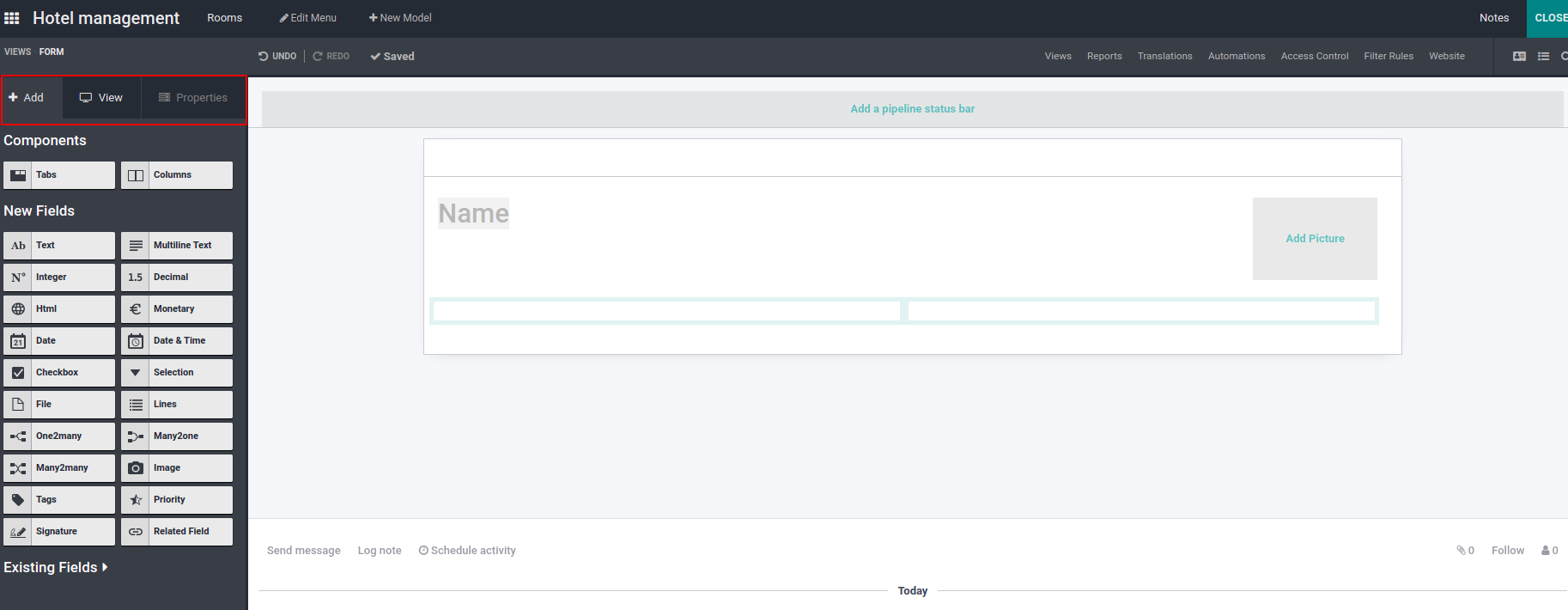The height and width of the screenshot is (610, 1568).
Task: Choose the Integer field type
Action: click(x=59, y=278)
